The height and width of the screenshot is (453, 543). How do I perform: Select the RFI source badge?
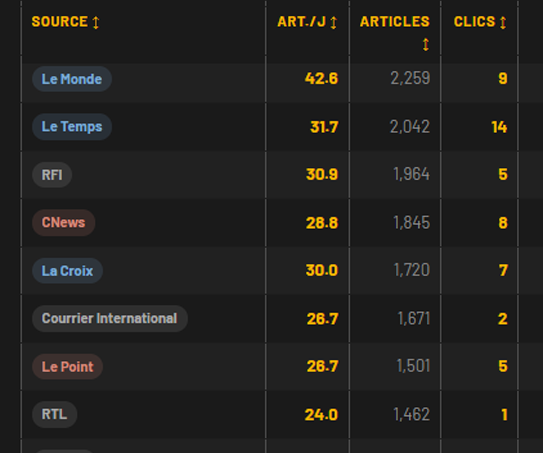click(x=52, y=175)
